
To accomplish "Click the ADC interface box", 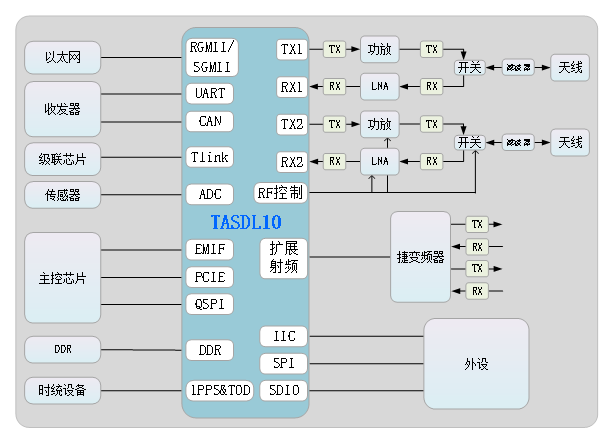I will 211,194.
